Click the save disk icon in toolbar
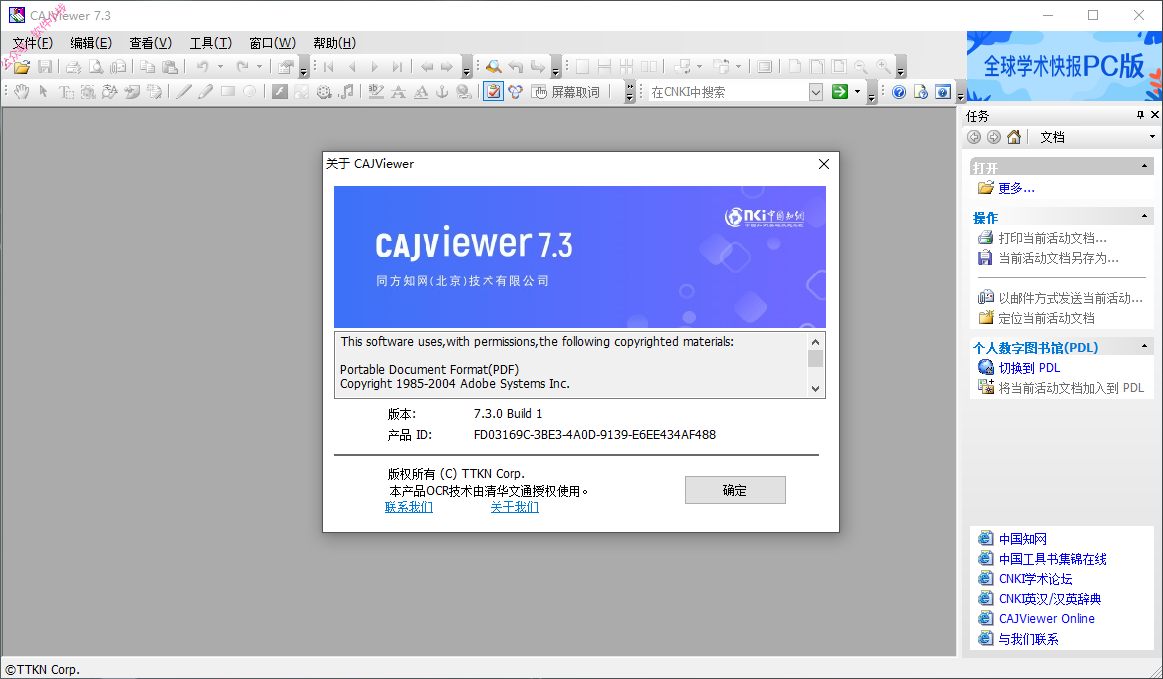 point(45,67)
